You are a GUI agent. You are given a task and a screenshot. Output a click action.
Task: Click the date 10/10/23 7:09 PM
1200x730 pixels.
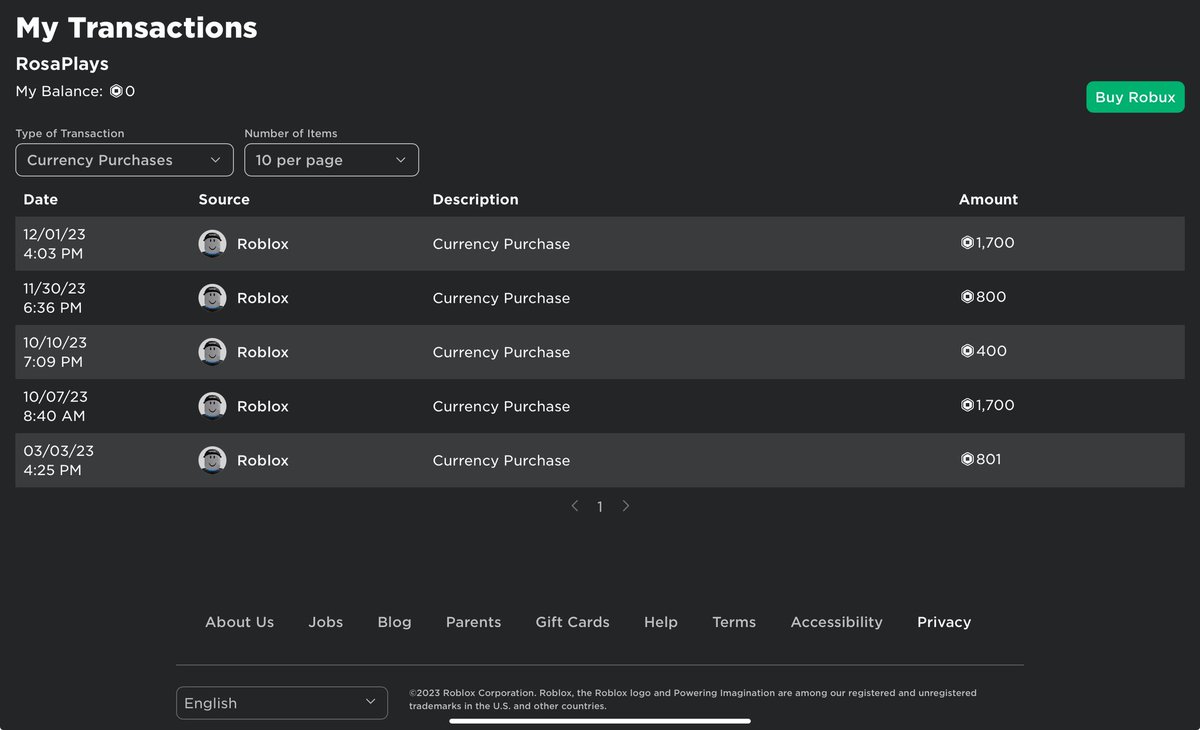[x=55, y=352]
